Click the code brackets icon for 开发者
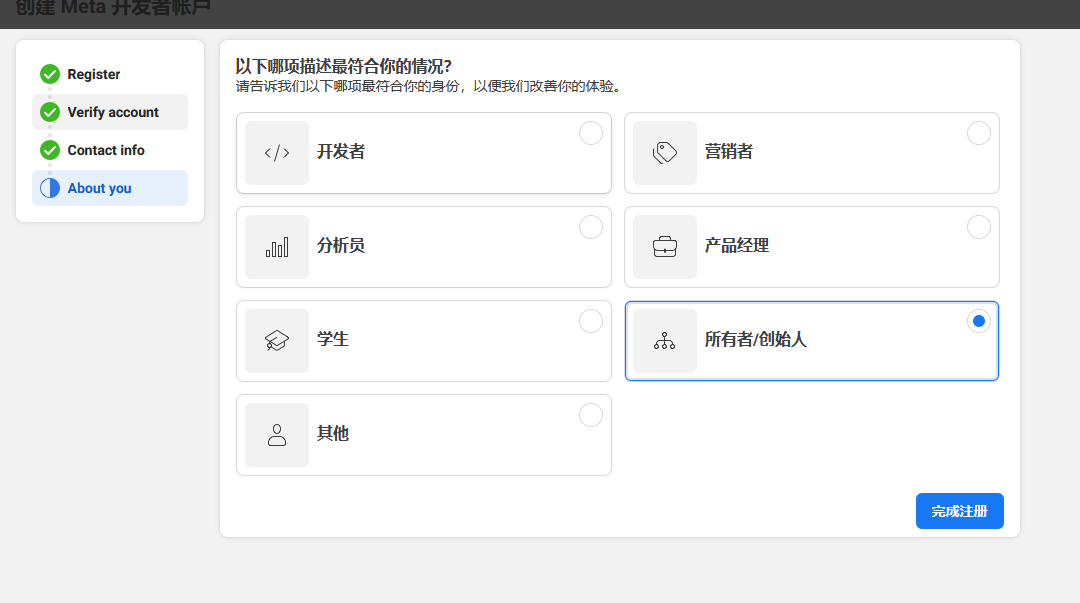The height and width of the screenshot is (603, 1080). 277,152
